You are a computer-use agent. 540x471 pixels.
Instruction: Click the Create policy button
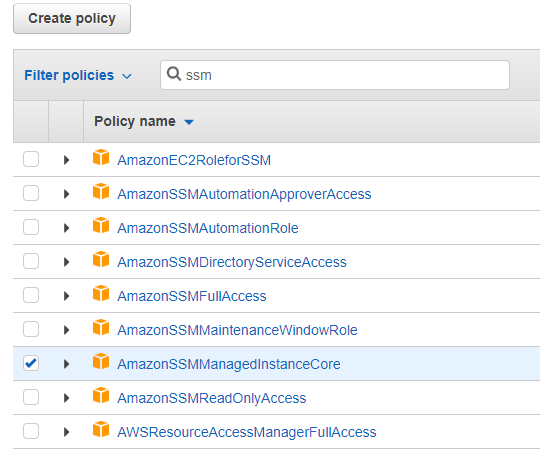coord(72,19)
